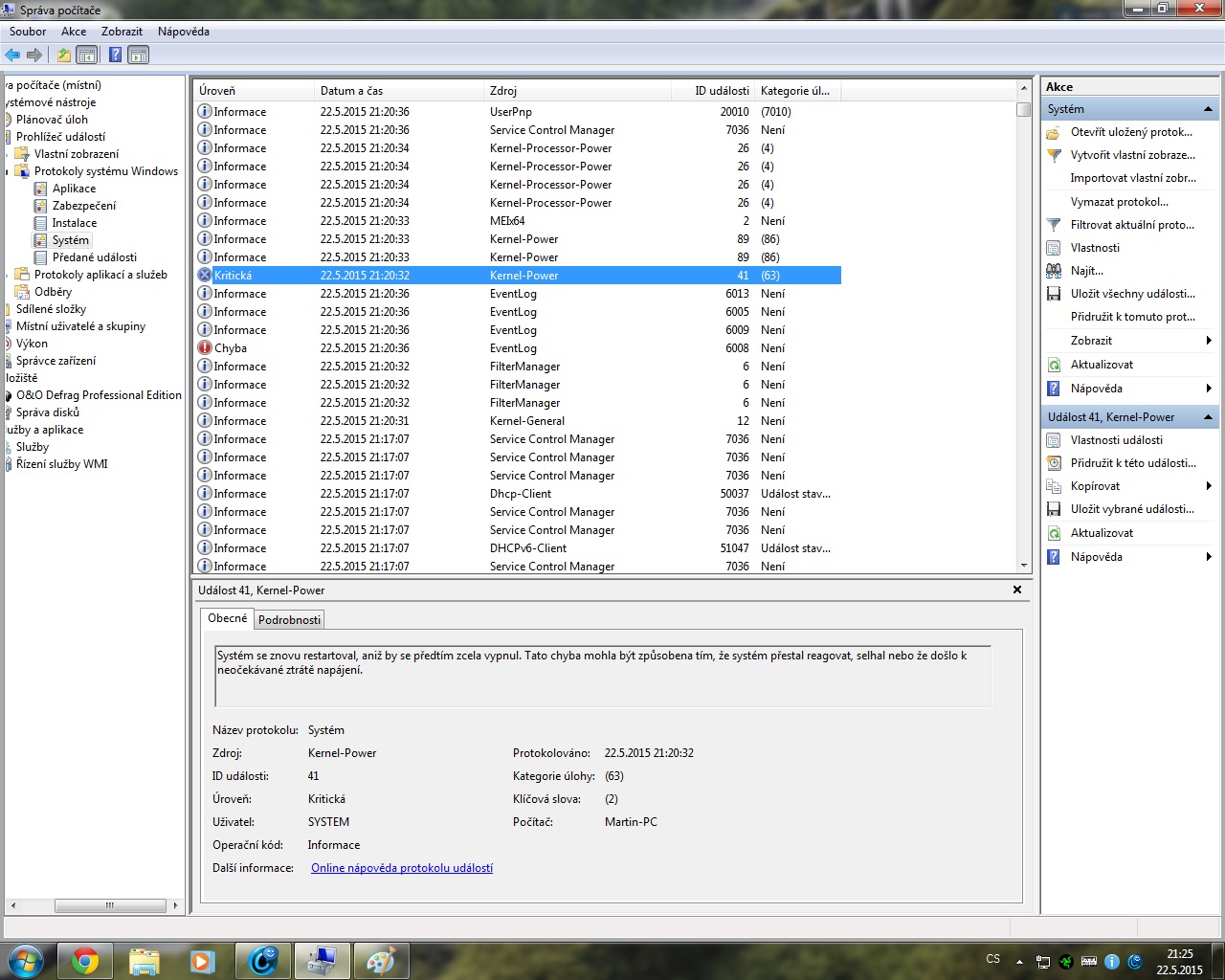The height and width of the screenshot is (980, 1225).
Task: Click the blue question mark toolbar icon
Action: [x=115, y=56]
